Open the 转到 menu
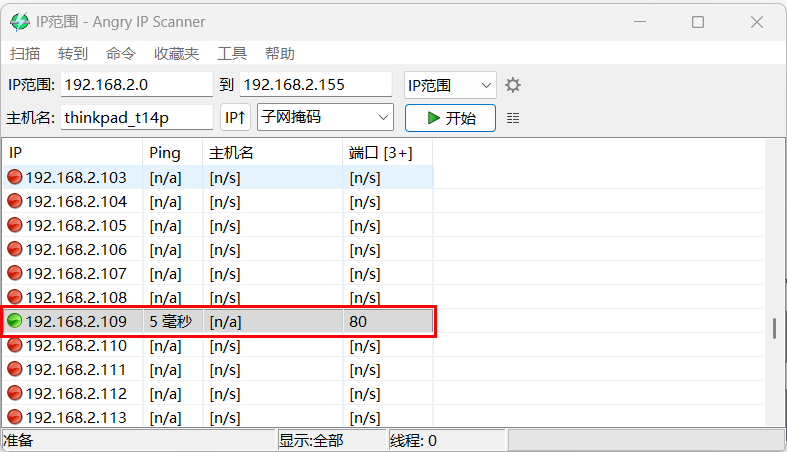Image resolution: width=787 pixels, height=452 pixels. pos(73,53)
